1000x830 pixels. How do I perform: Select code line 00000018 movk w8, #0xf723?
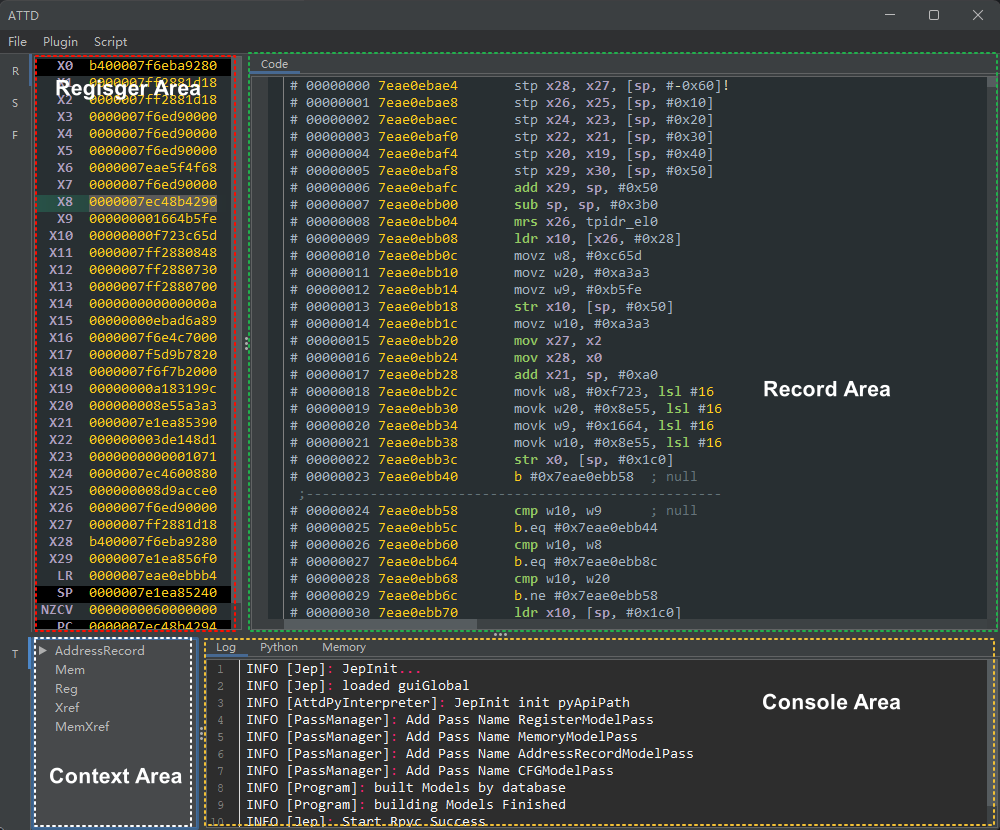503,392
